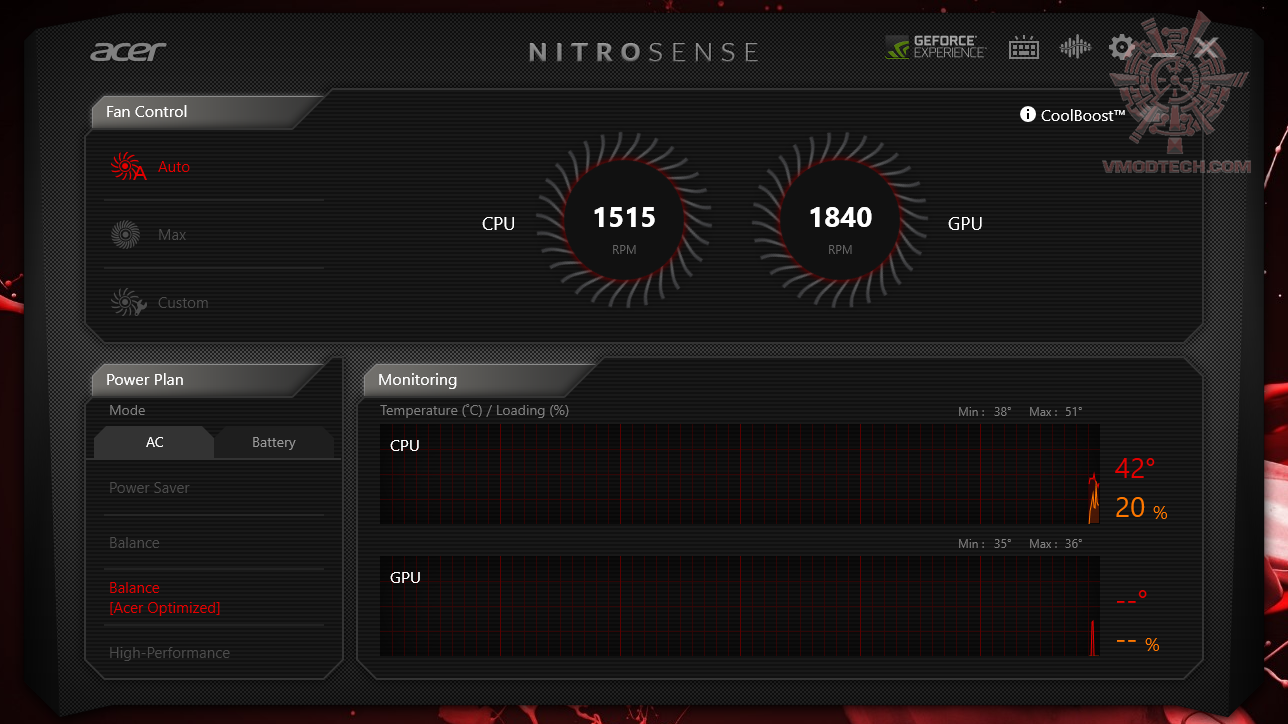The height and width of the screenshot is (724, 1288).
Task: Click the Monitoring panel header
Action: [x=479, y=380]
